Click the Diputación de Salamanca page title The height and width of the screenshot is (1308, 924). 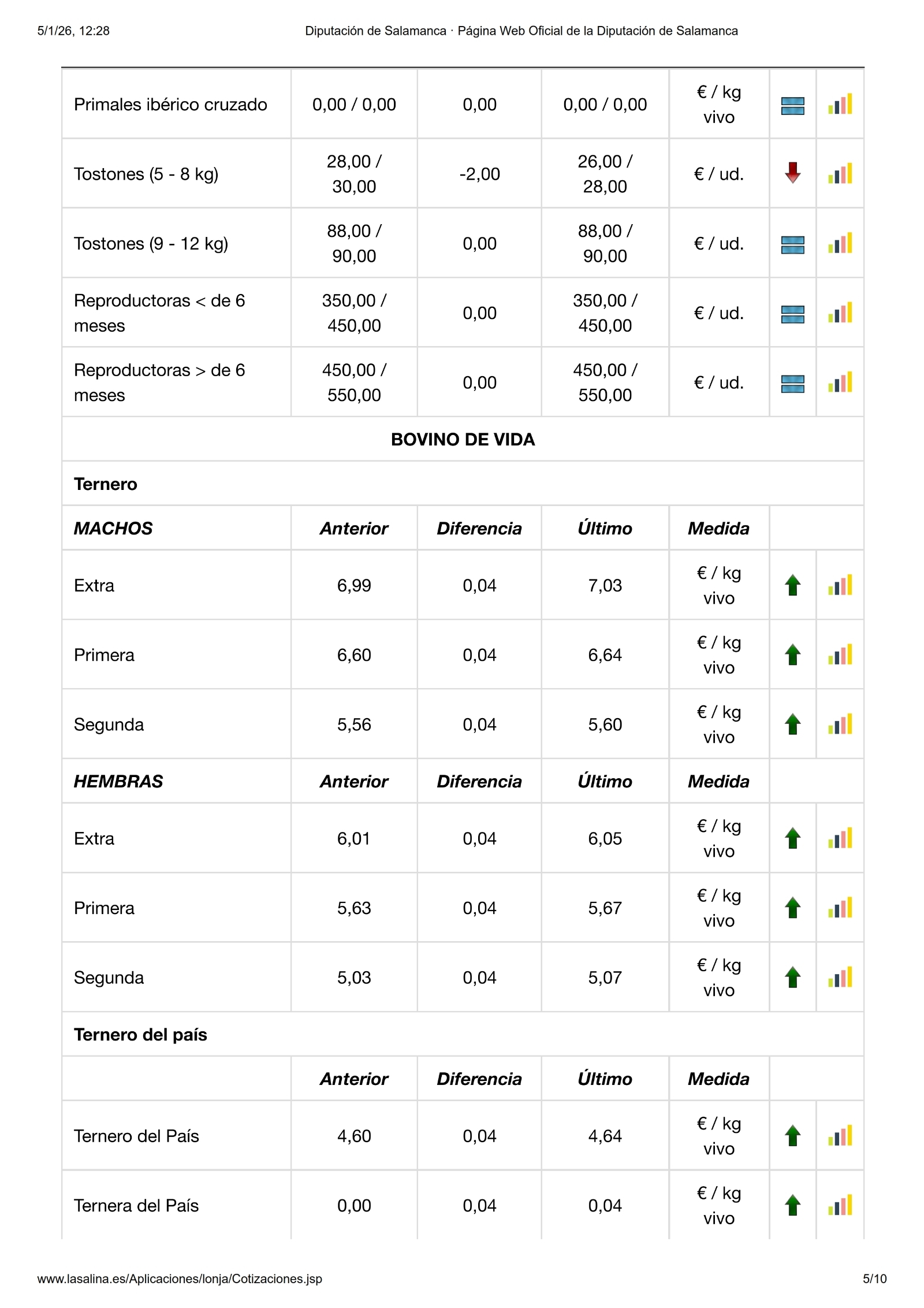(x=521, y=31)
